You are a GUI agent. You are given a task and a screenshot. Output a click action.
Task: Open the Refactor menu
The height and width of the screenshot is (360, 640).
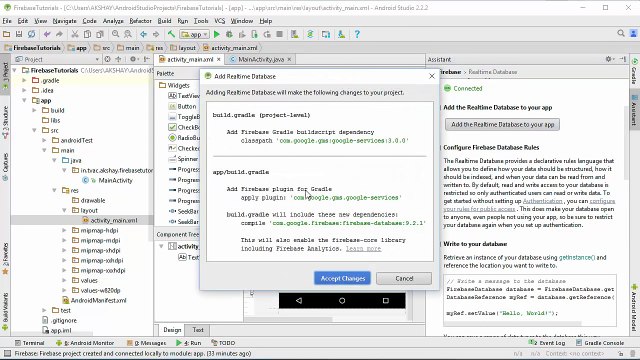click(x=140, y=21)
